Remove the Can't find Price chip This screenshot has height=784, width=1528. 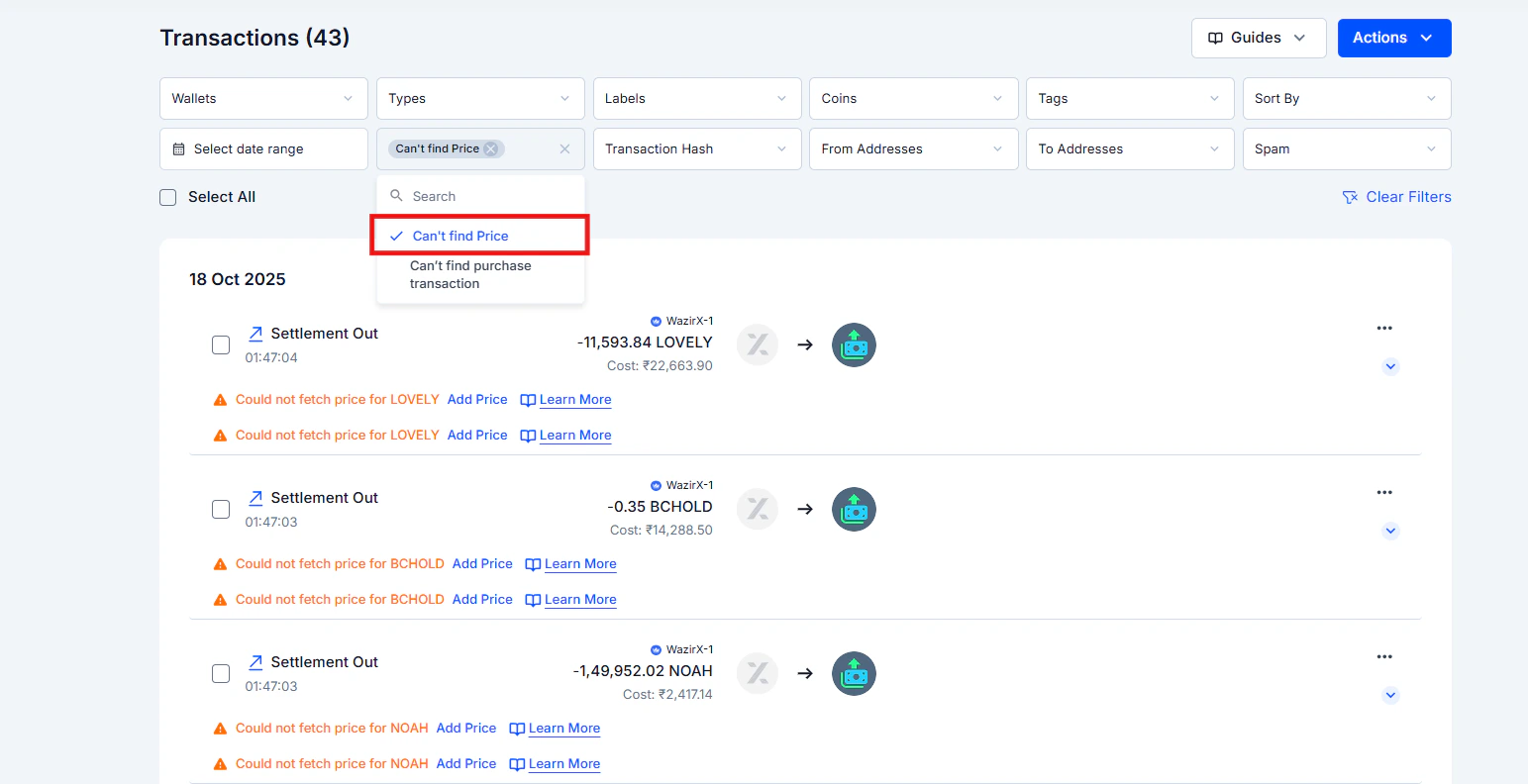pyautogui.click(x=490, y=148)
